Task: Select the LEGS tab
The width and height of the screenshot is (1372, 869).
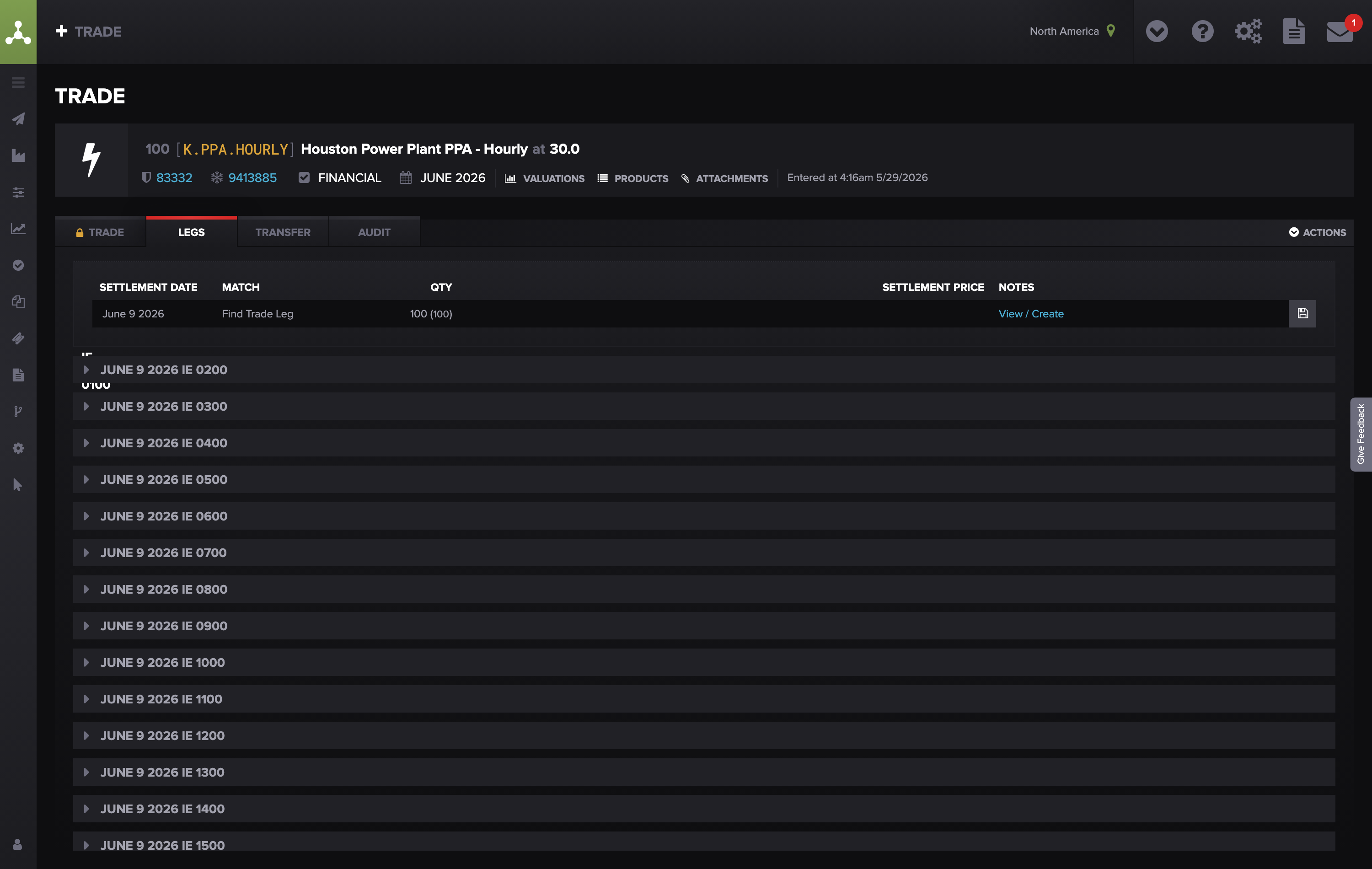Action: point(192,232)
